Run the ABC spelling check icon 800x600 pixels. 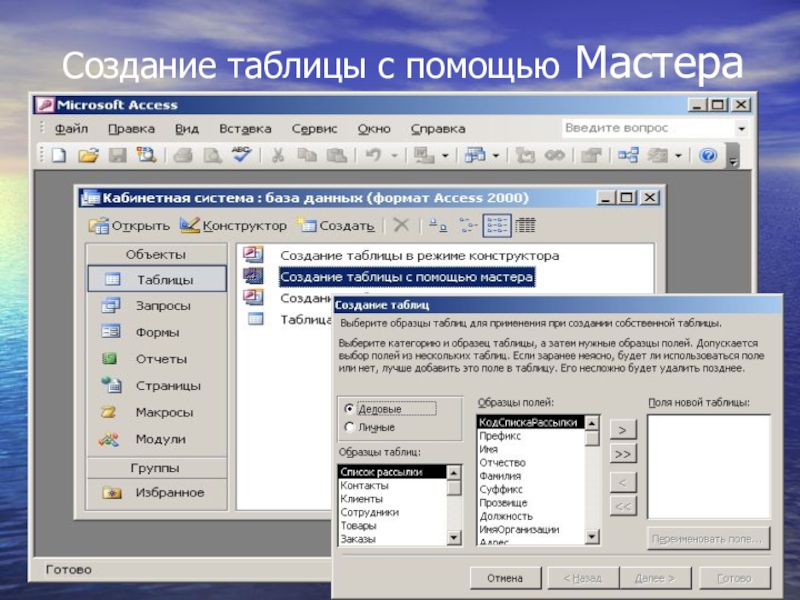(241, 154)
